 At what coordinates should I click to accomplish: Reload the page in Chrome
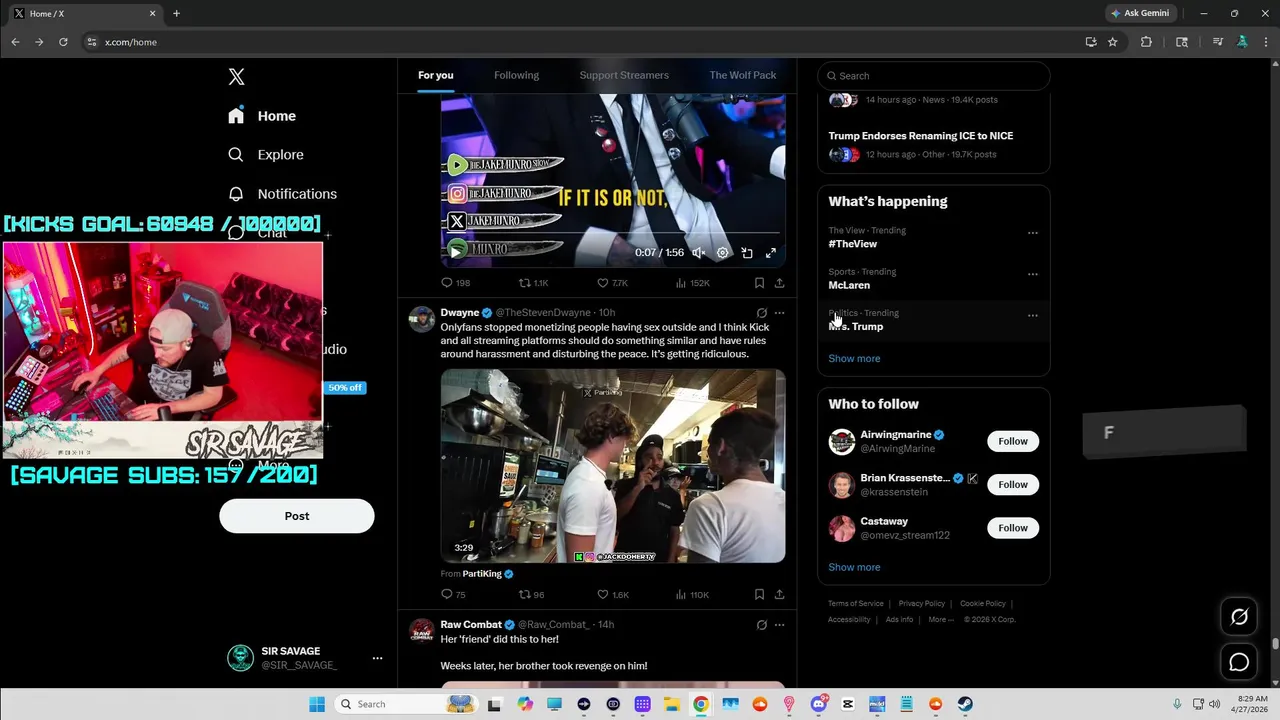click(63, 42)
